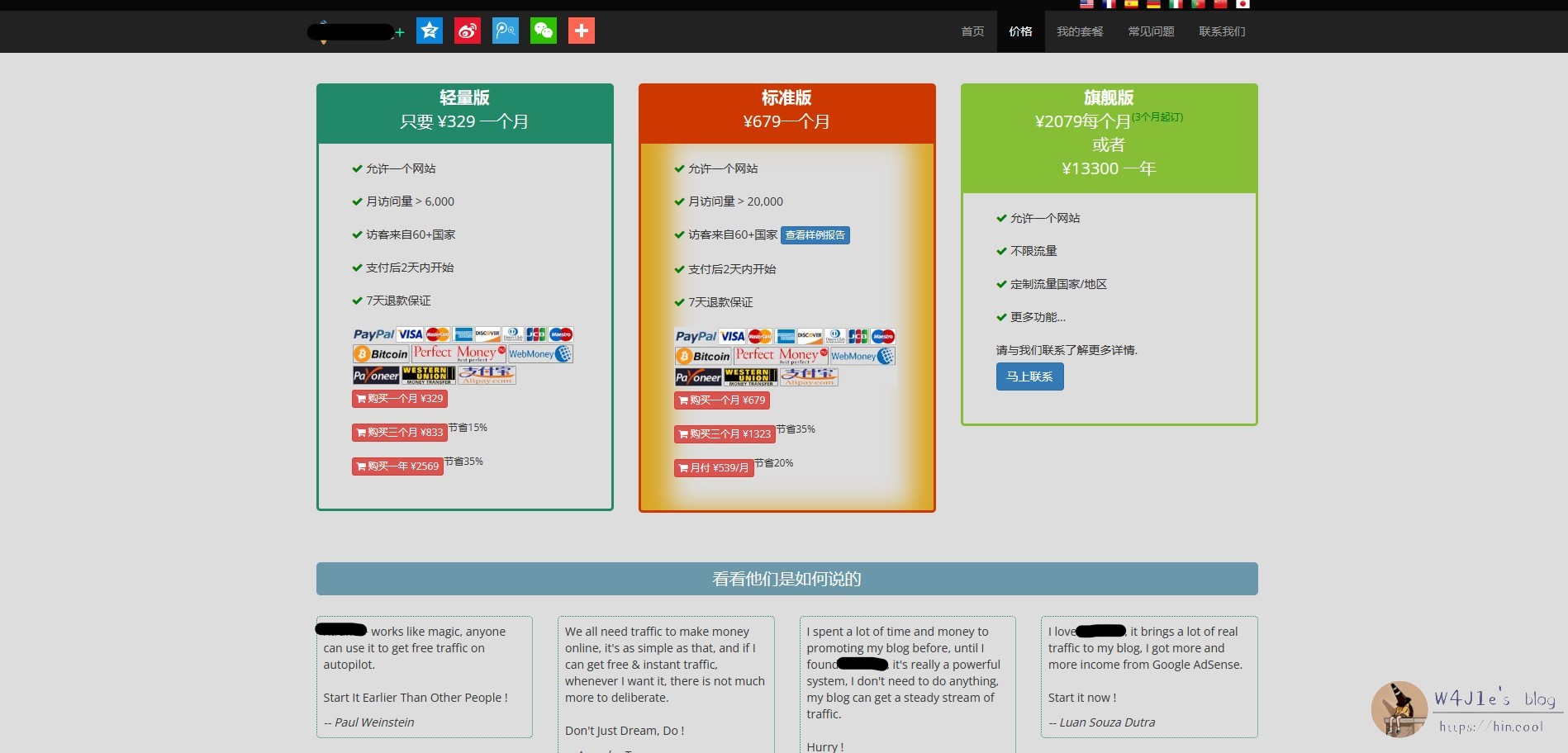Choose the German flag language icon
The height and width of the screenshot is (753, 1568).
tap(1153, 4)
